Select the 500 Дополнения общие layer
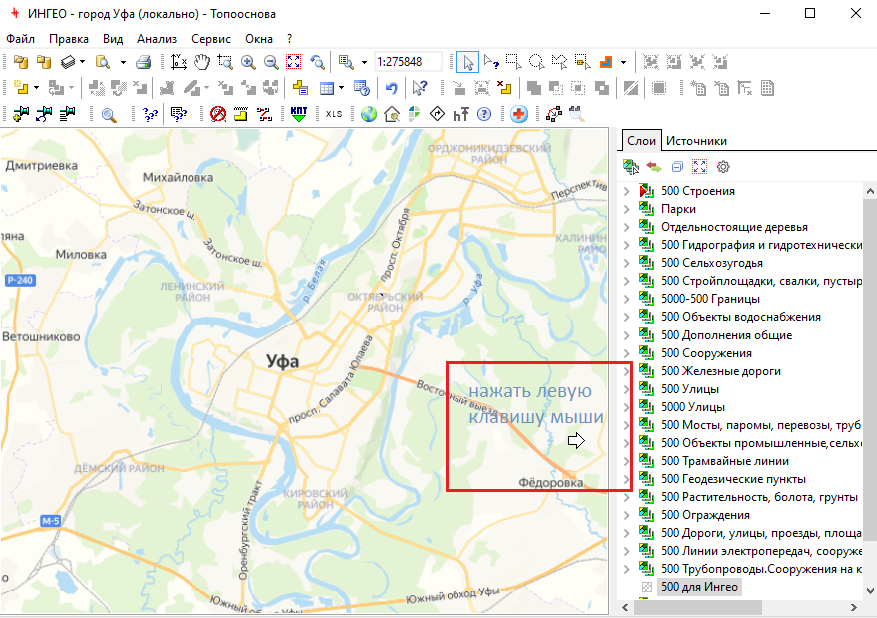 point(727,335)
